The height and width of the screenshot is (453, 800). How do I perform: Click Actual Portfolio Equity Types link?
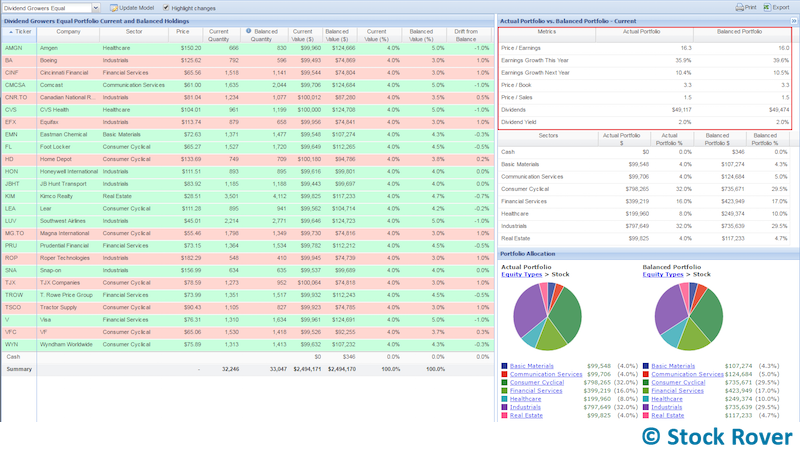pyautogui.click(x=521, y=274)
